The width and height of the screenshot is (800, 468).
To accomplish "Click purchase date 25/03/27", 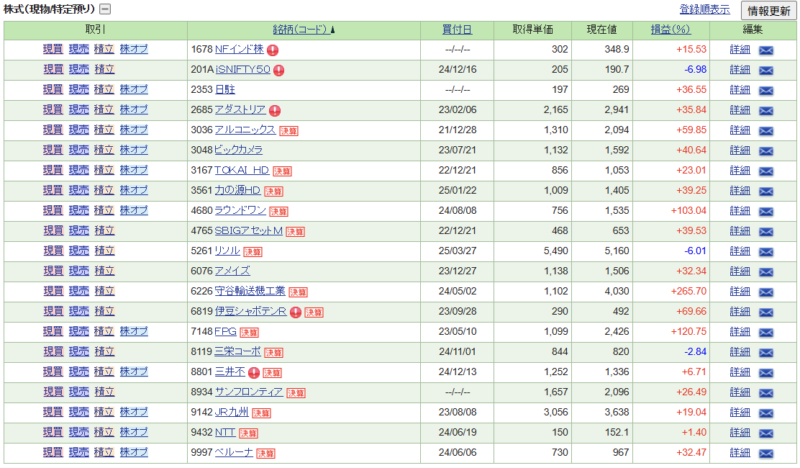I will [457, 251].
